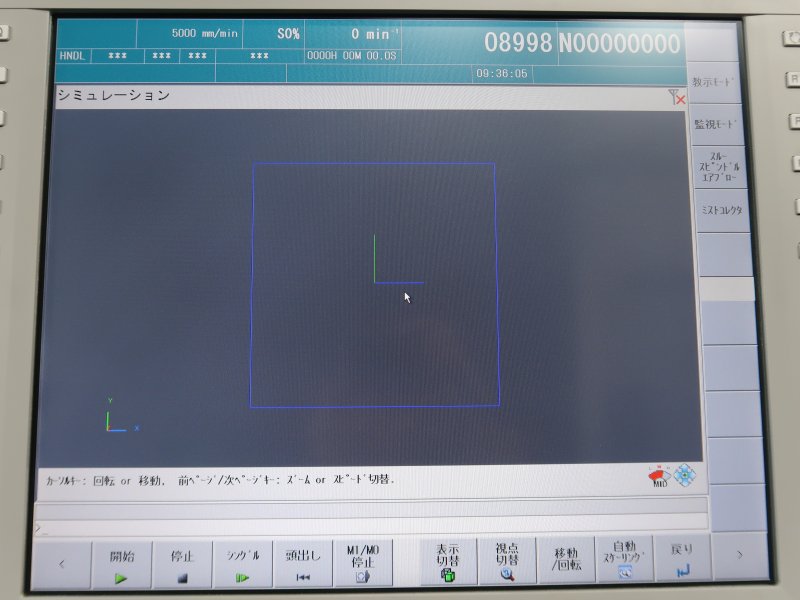Select シングル single-step execution
The width and height of the screenshot is (800, 600).
[243, 563]
